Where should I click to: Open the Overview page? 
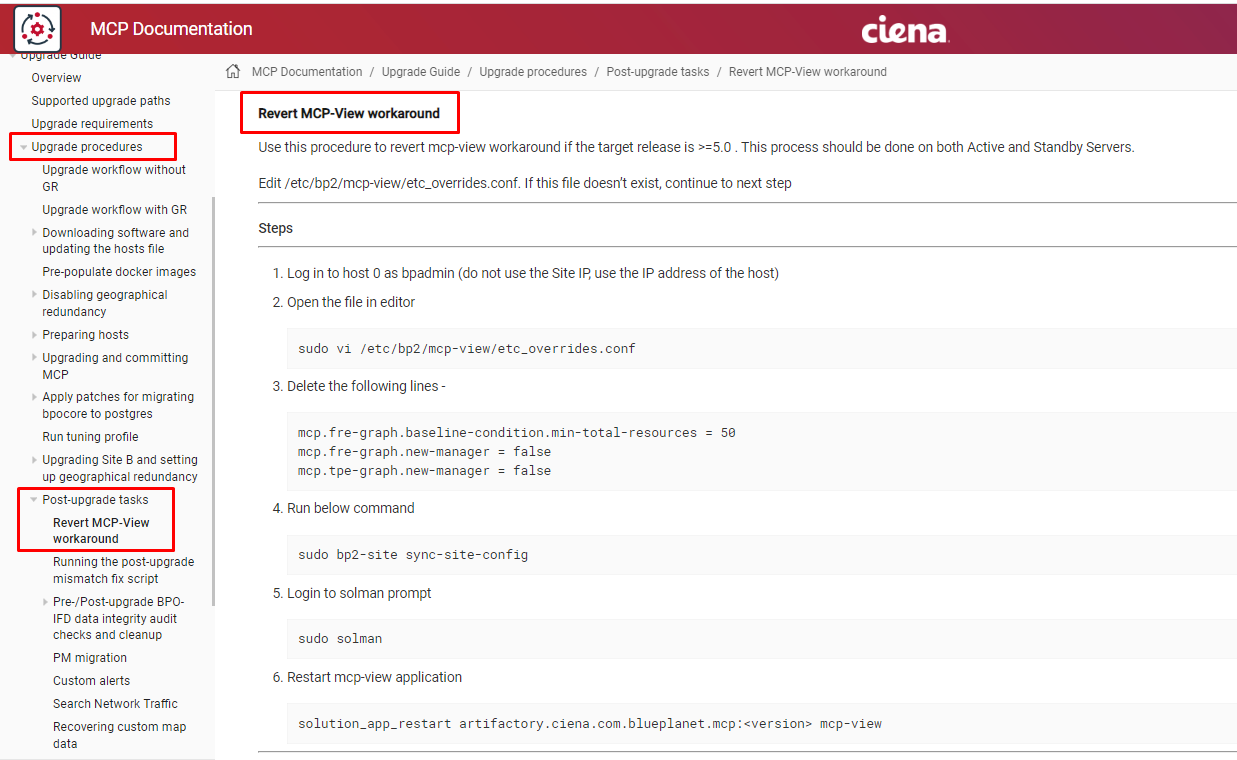[55, 77]
